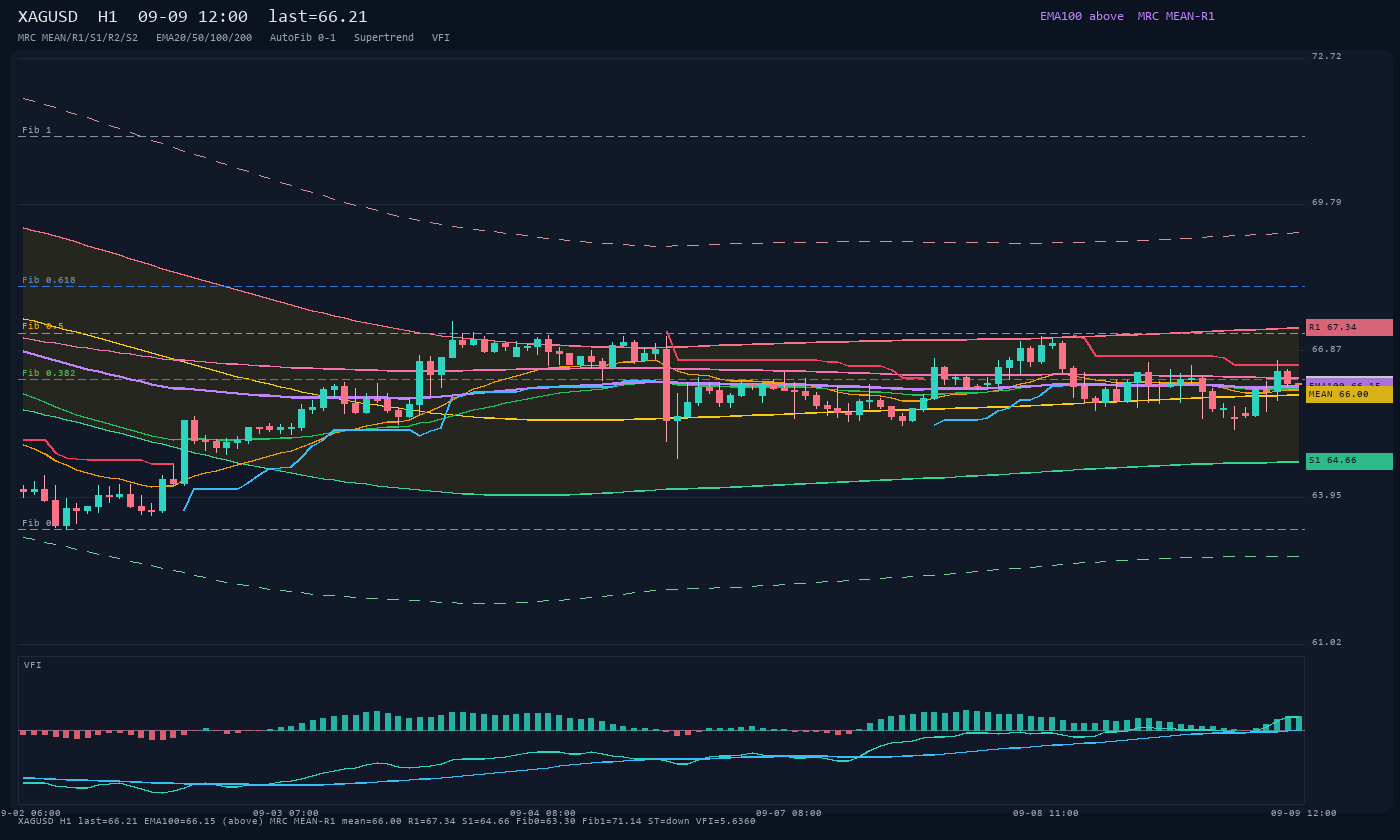Click the 66.87 price axis label
Image resolution: width=1400 pixels, height=840 pixels.
1327,349
